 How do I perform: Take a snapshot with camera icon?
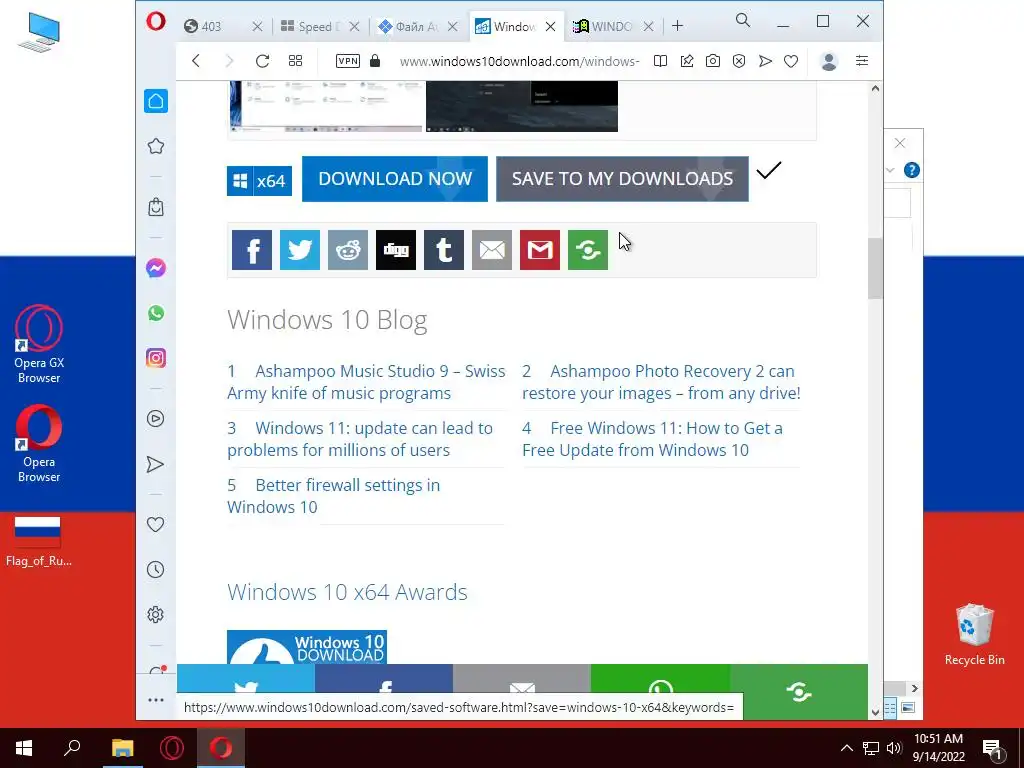coord(713,61)
